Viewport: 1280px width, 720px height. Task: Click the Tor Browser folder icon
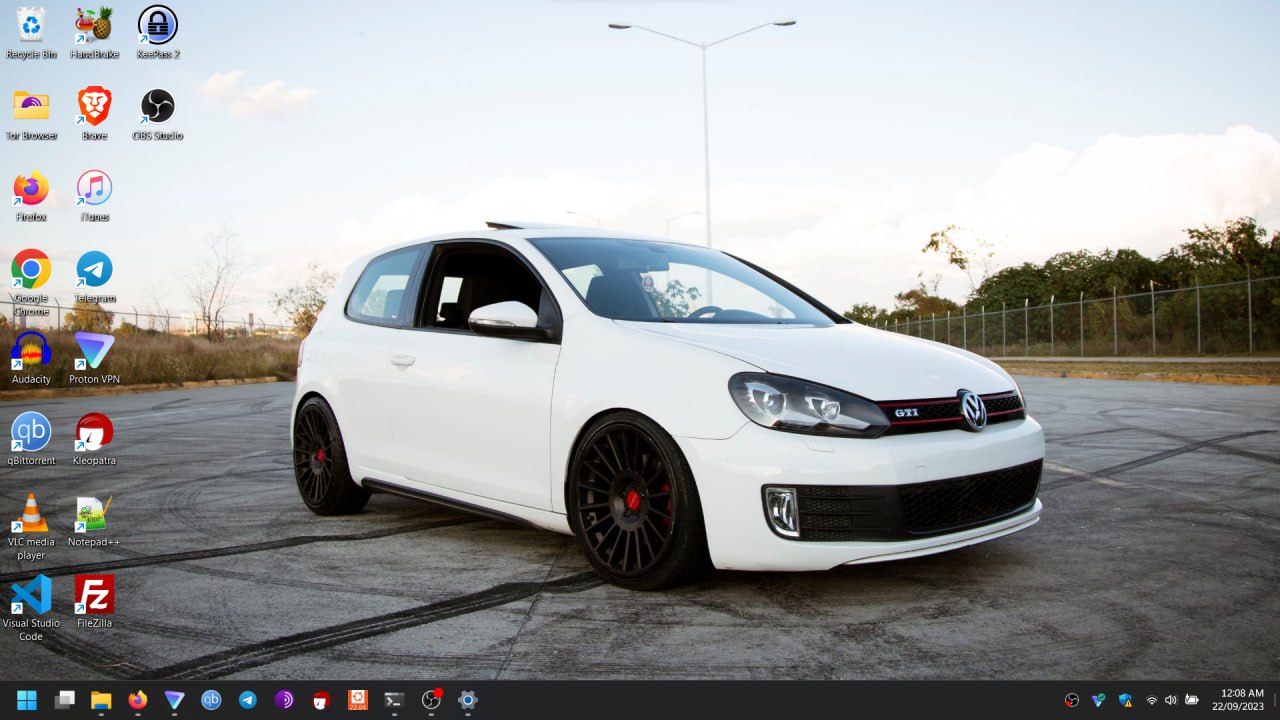(31, 106)
